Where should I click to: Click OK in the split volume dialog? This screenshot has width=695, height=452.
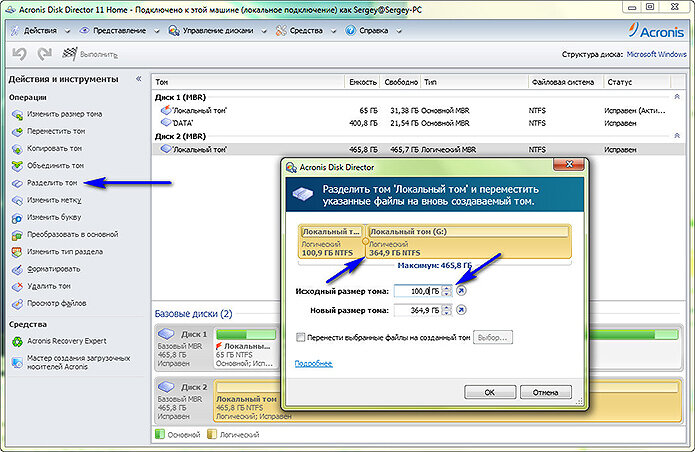pos(490,393)
